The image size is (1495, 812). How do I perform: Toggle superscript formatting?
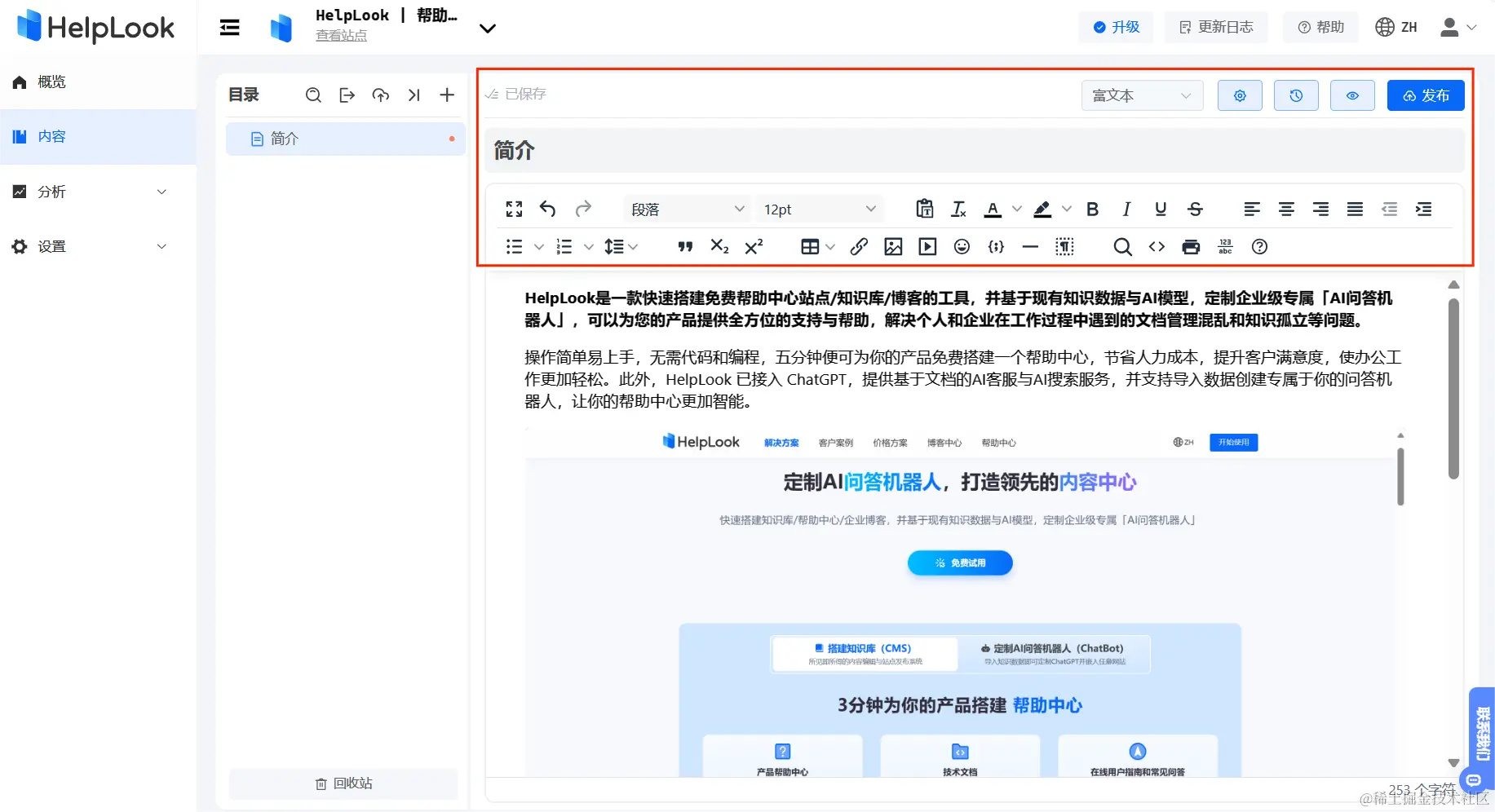click(x=754, y=247)
